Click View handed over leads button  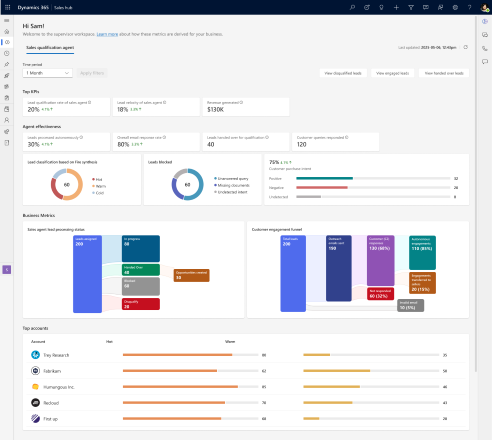click(x=444, y=73)
